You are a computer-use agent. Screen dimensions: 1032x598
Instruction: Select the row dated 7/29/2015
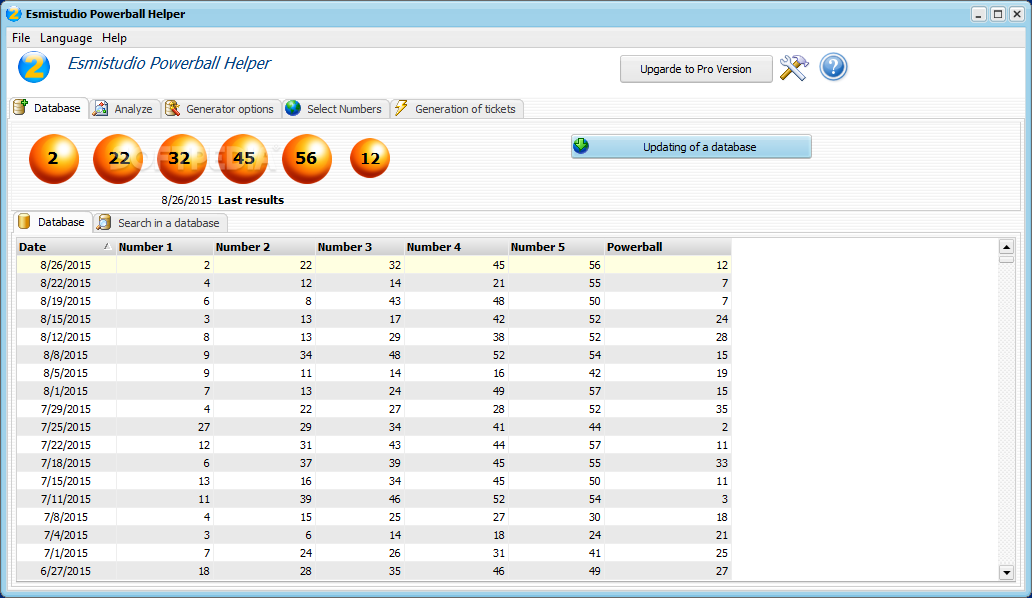pyautogui.click(x=374, y=409)
